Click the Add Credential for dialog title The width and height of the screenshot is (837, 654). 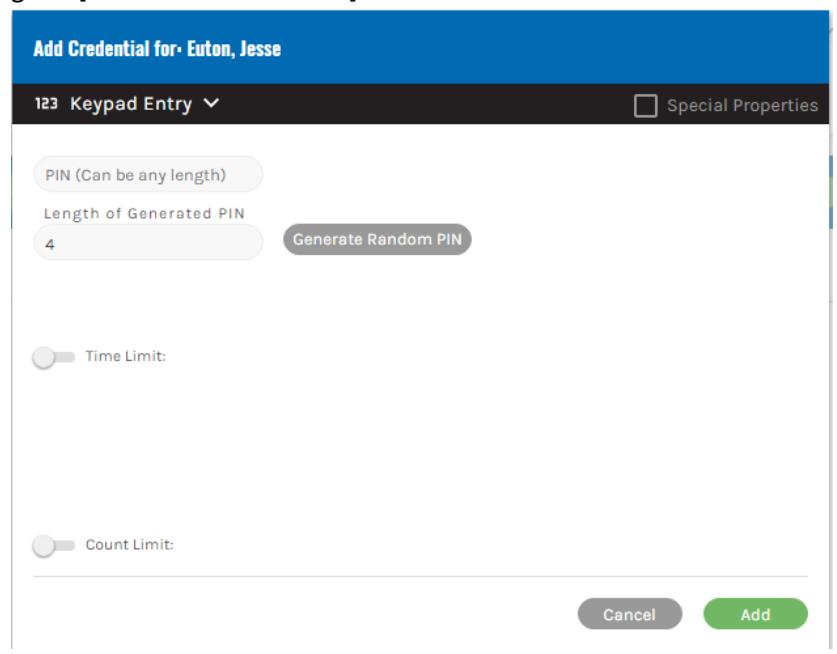(x=157, y=49)
